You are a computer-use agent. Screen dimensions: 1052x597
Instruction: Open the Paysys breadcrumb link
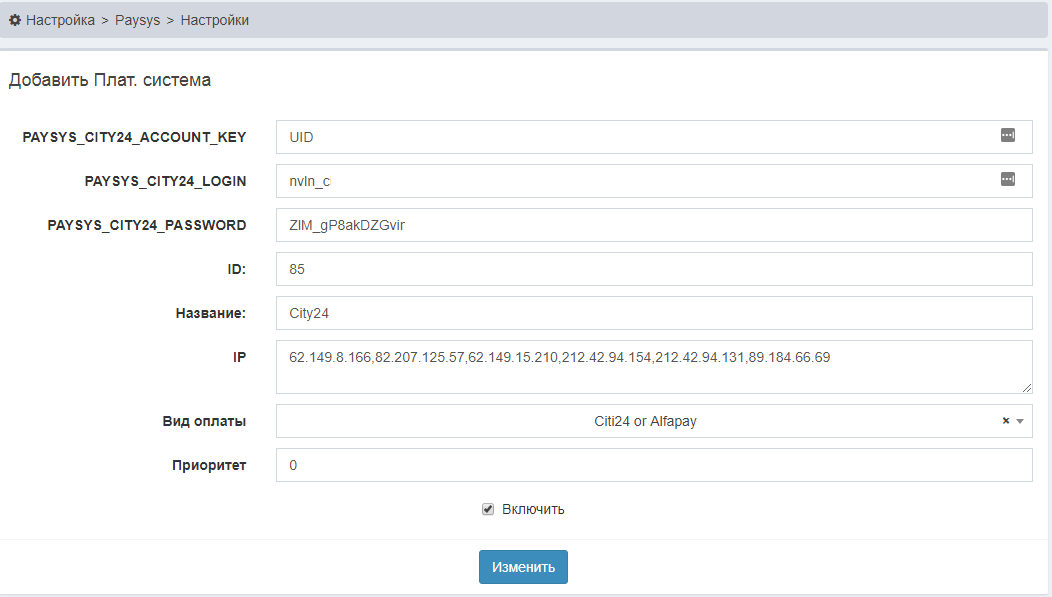coord(138,20)
